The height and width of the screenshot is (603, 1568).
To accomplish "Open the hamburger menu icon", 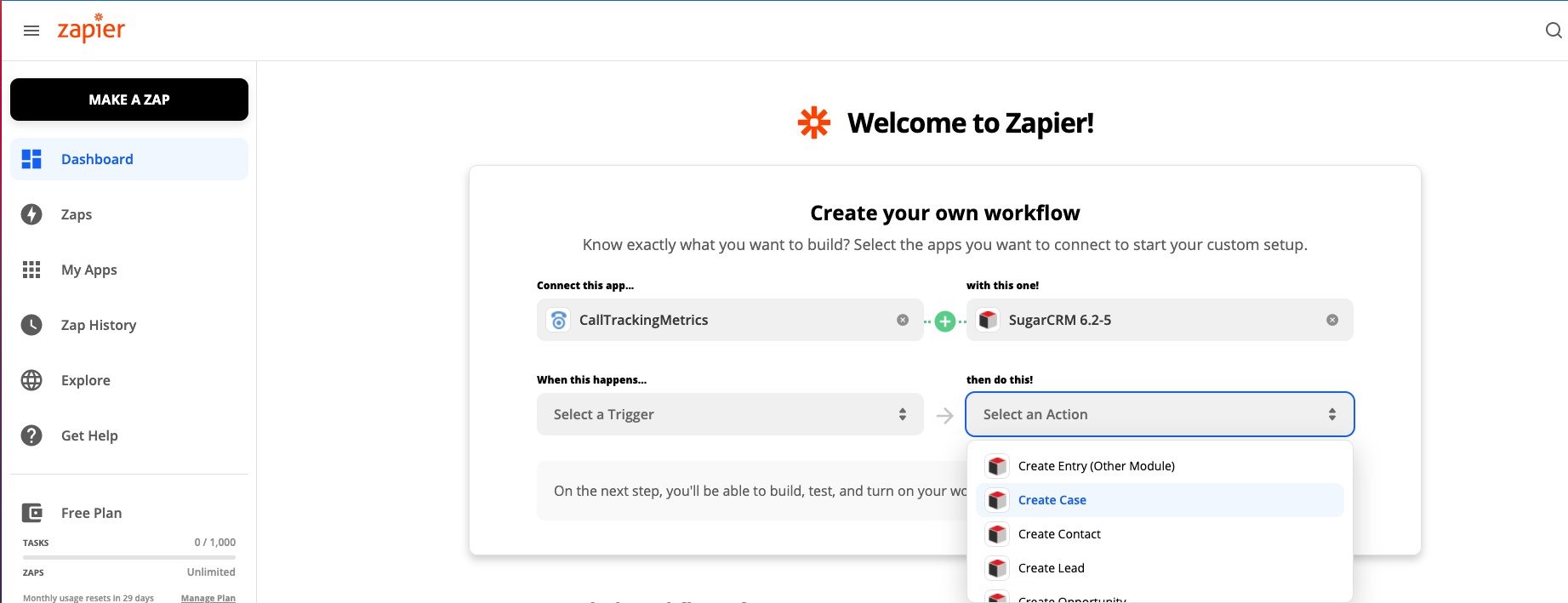I will (31, 31).
